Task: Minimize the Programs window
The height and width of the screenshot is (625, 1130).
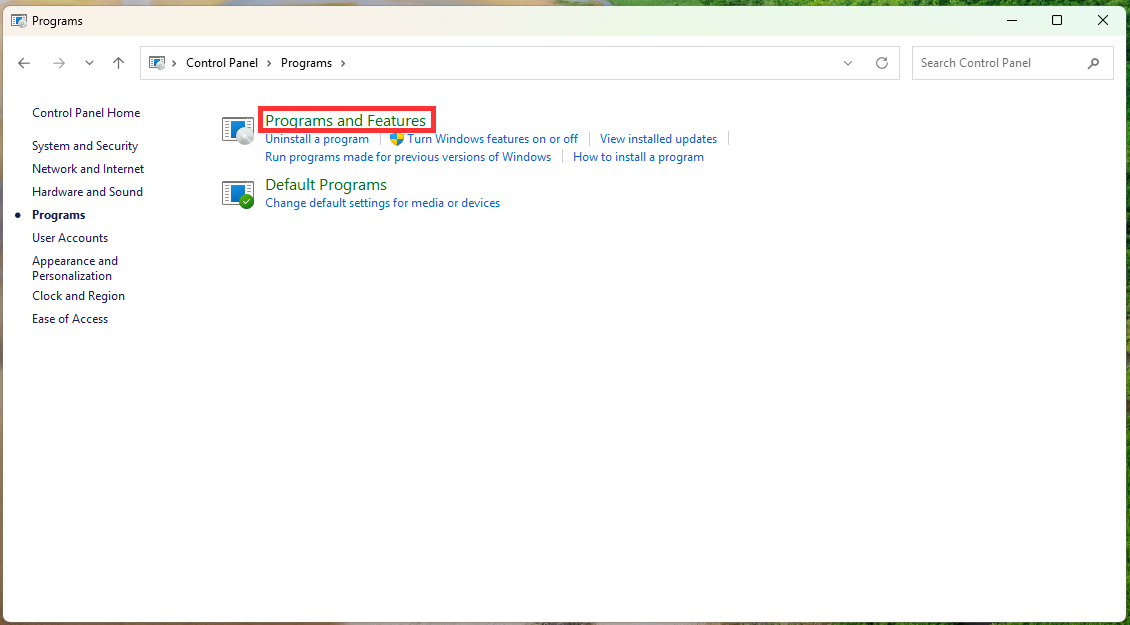Action: [1011, 20]
